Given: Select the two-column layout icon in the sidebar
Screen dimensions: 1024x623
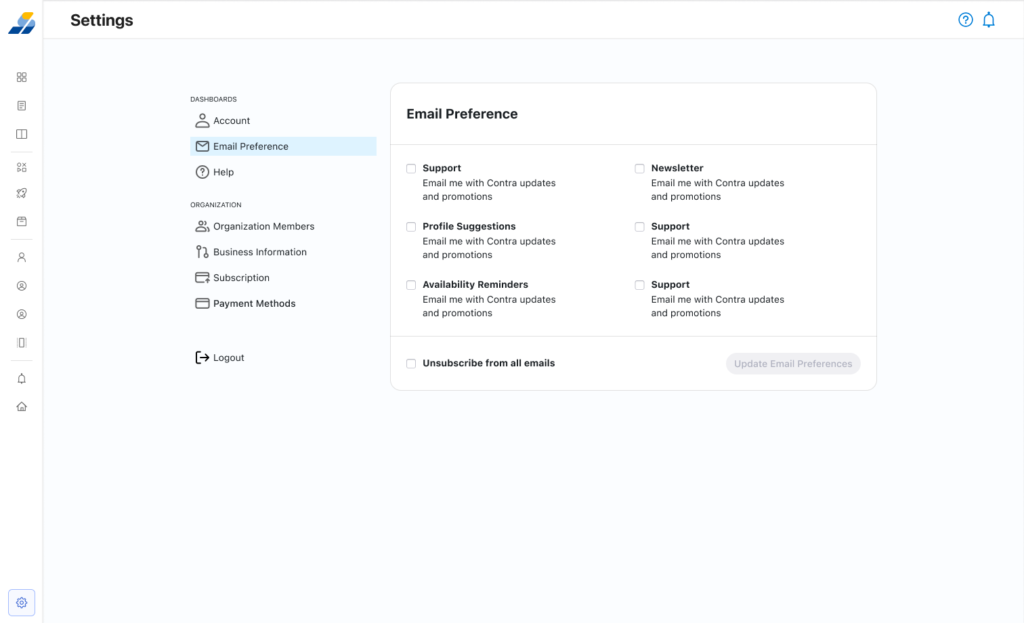Looking at the screenshot, I should point(22,134).
